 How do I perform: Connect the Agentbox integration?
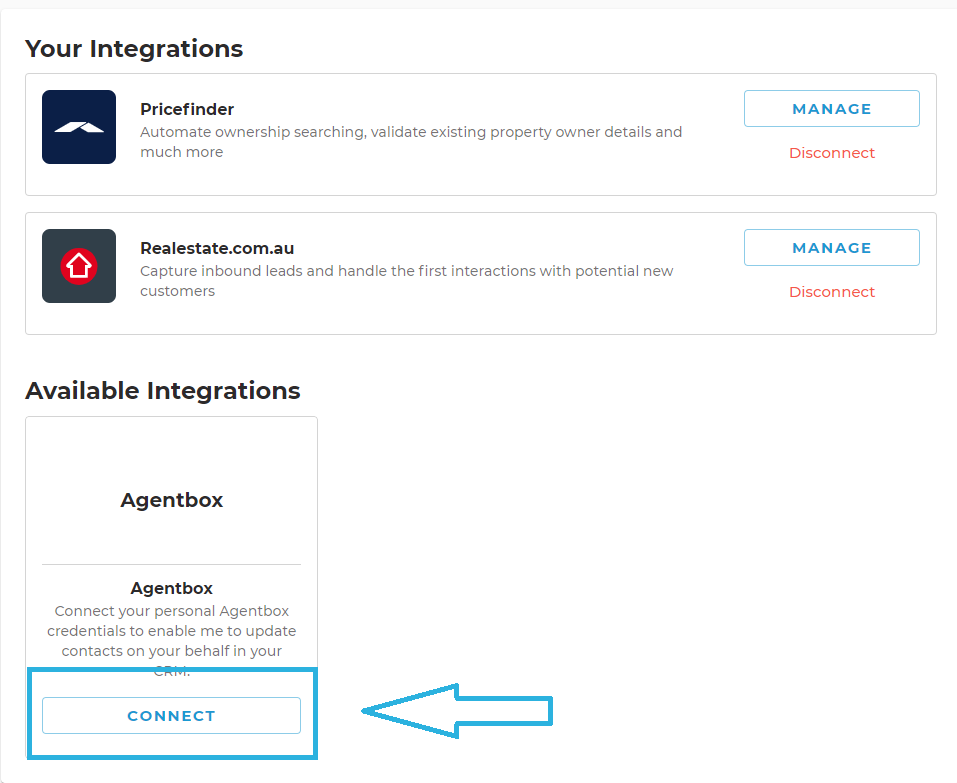[x=172, y=715]
